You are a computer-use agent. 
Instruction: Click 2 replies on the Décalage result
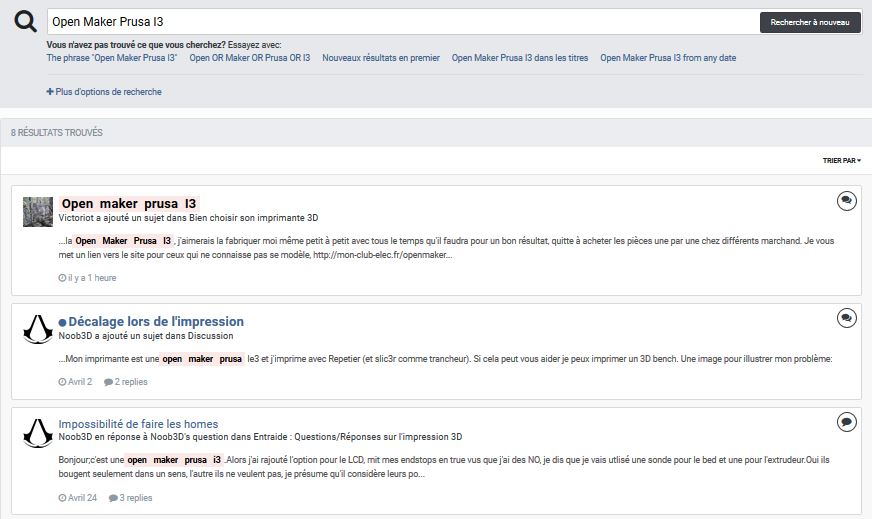click(x=126, y=382)
